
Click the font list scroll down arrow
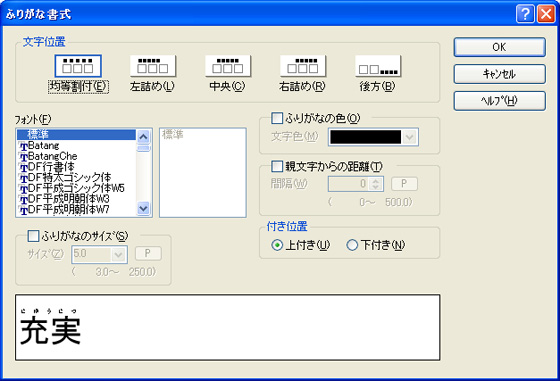[144, 208]
